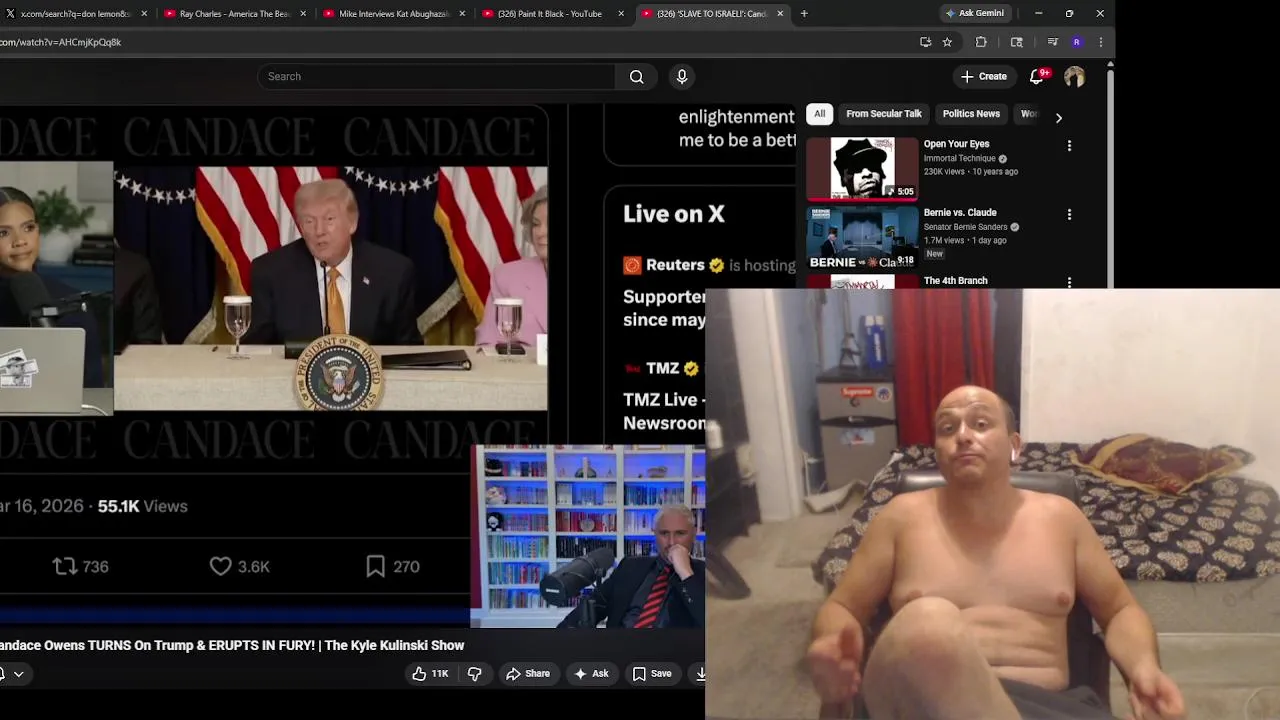The image size is (1280, 720).
Task: Expand the subscription notification dropdown chevron
Action: click(18, 674)
